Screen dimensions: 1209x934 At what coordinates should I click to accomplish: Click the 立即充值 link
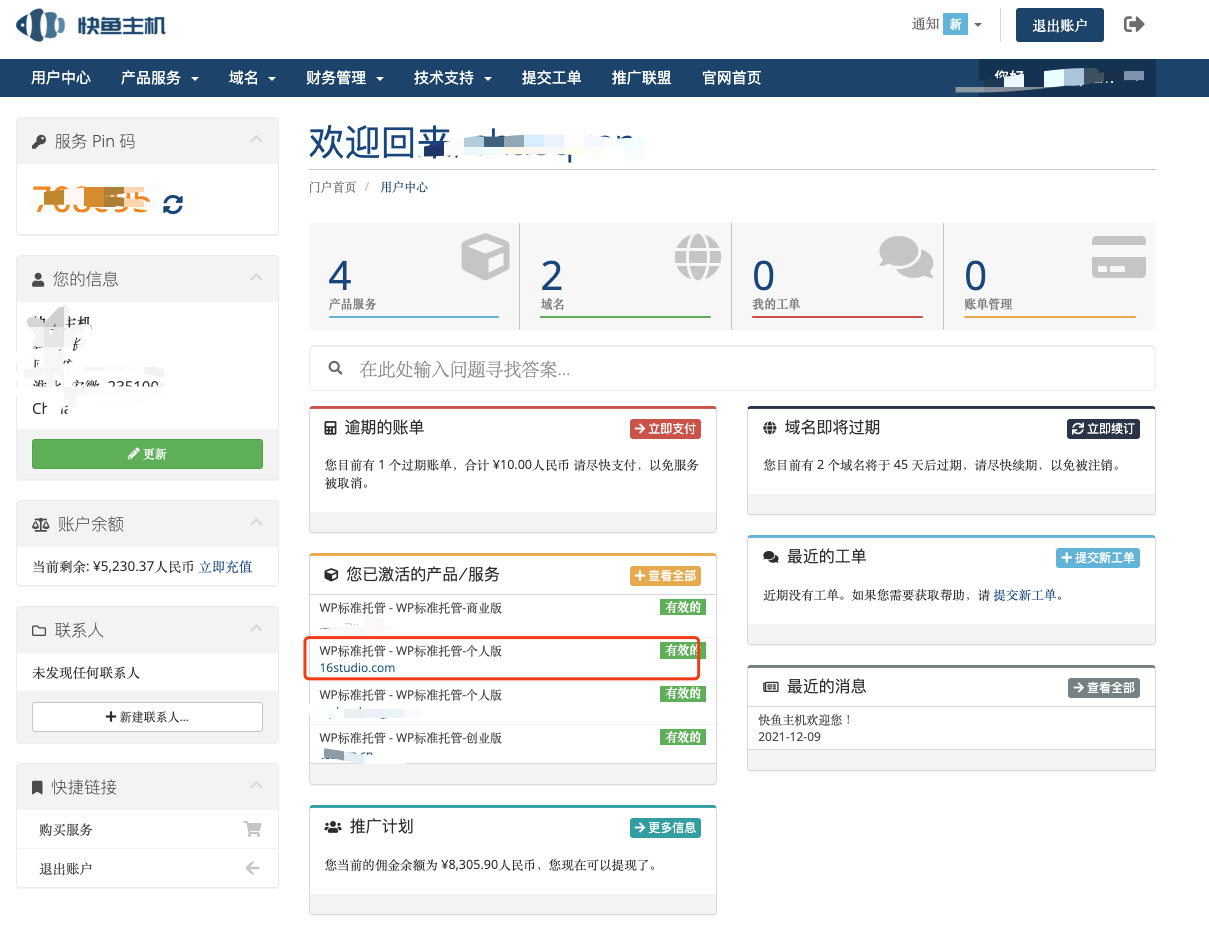(225, 567)
